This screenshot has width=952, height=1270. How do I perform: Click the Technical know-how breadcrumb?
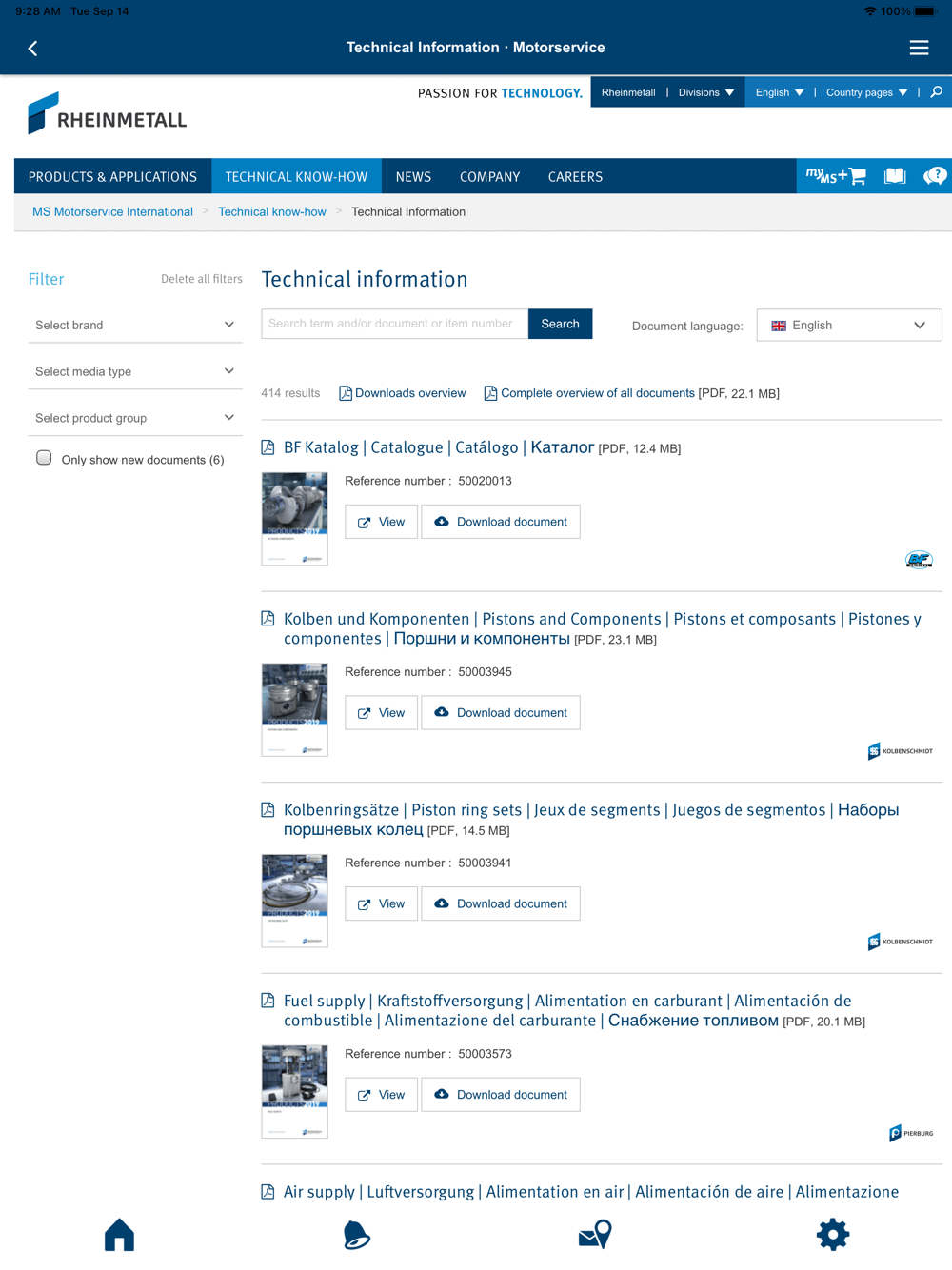pos(272,211)
